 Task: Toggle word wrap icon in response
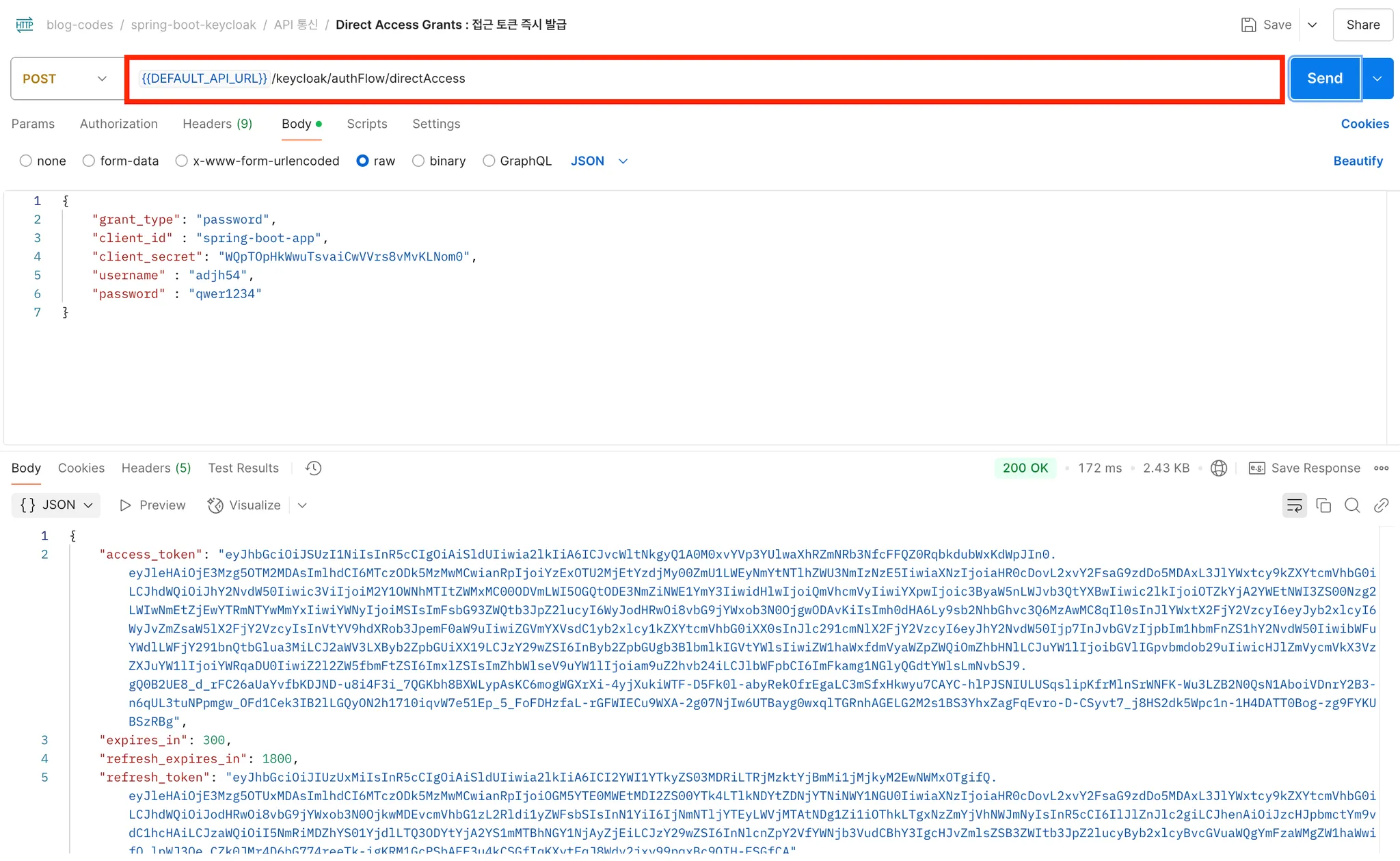[1294, 505]
